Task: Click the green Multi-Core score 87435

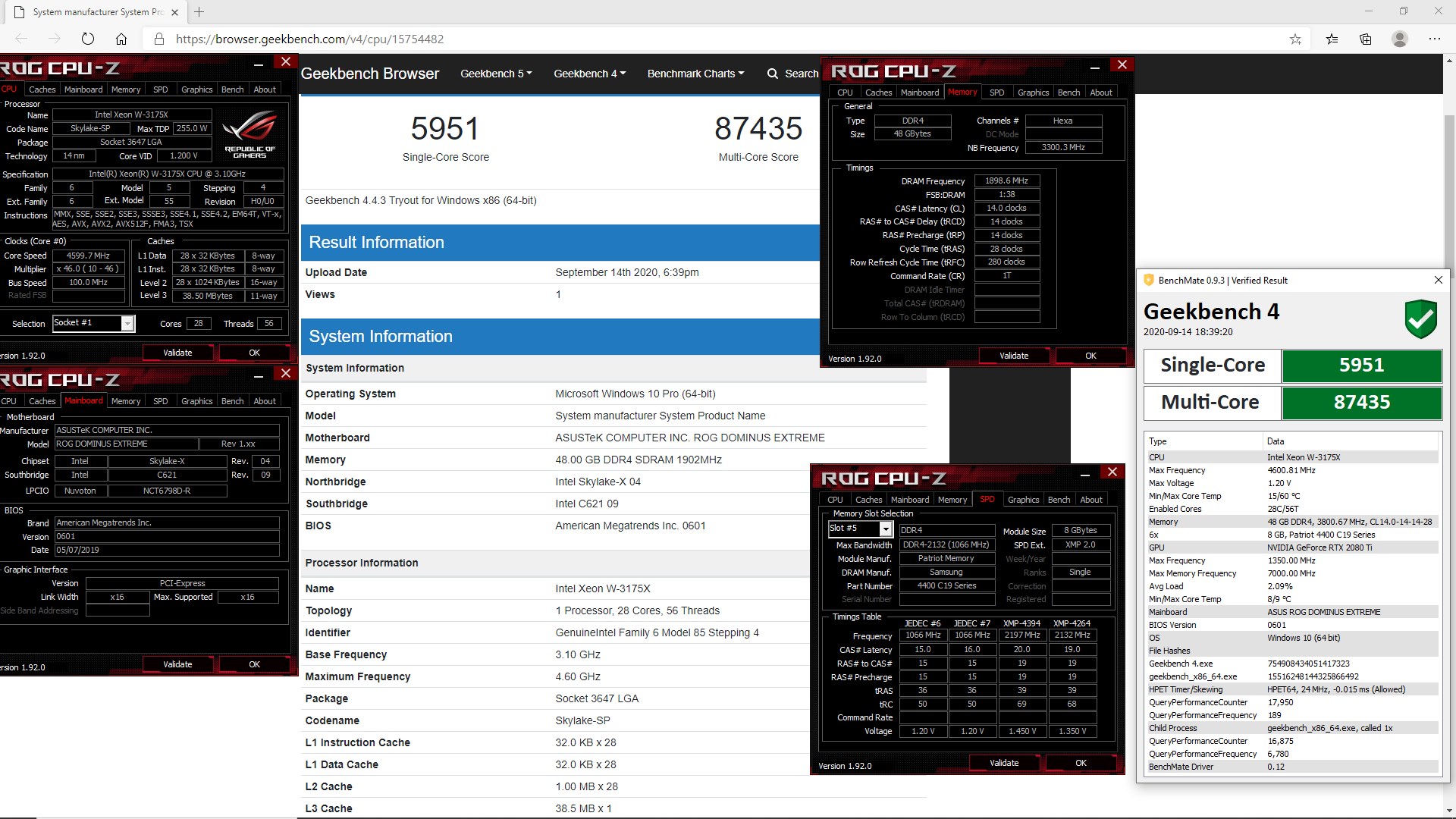Action: 1361,403
